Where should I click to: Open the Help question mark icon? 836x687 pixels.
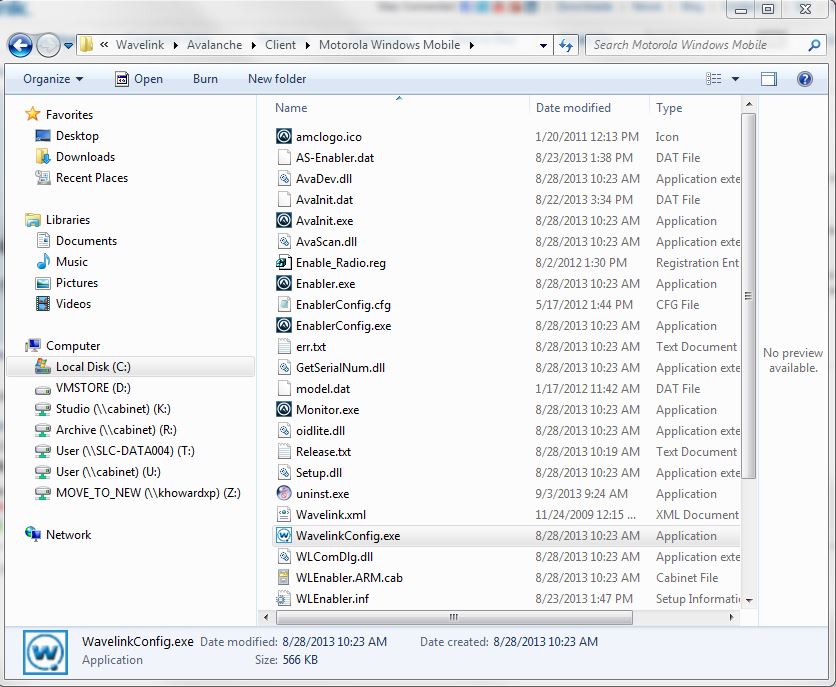click(x=804, y=79)
